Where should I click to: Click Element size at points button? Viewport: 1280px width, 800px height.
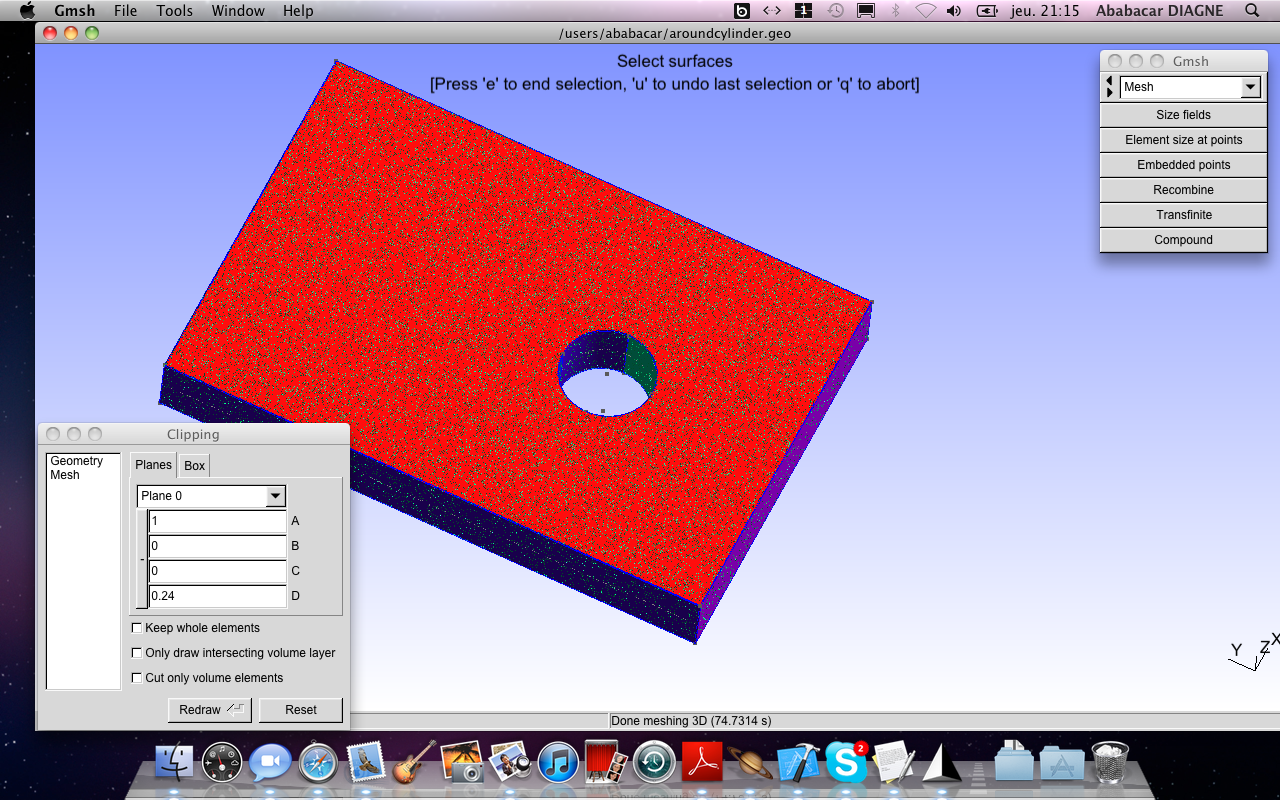point(1183,140)
